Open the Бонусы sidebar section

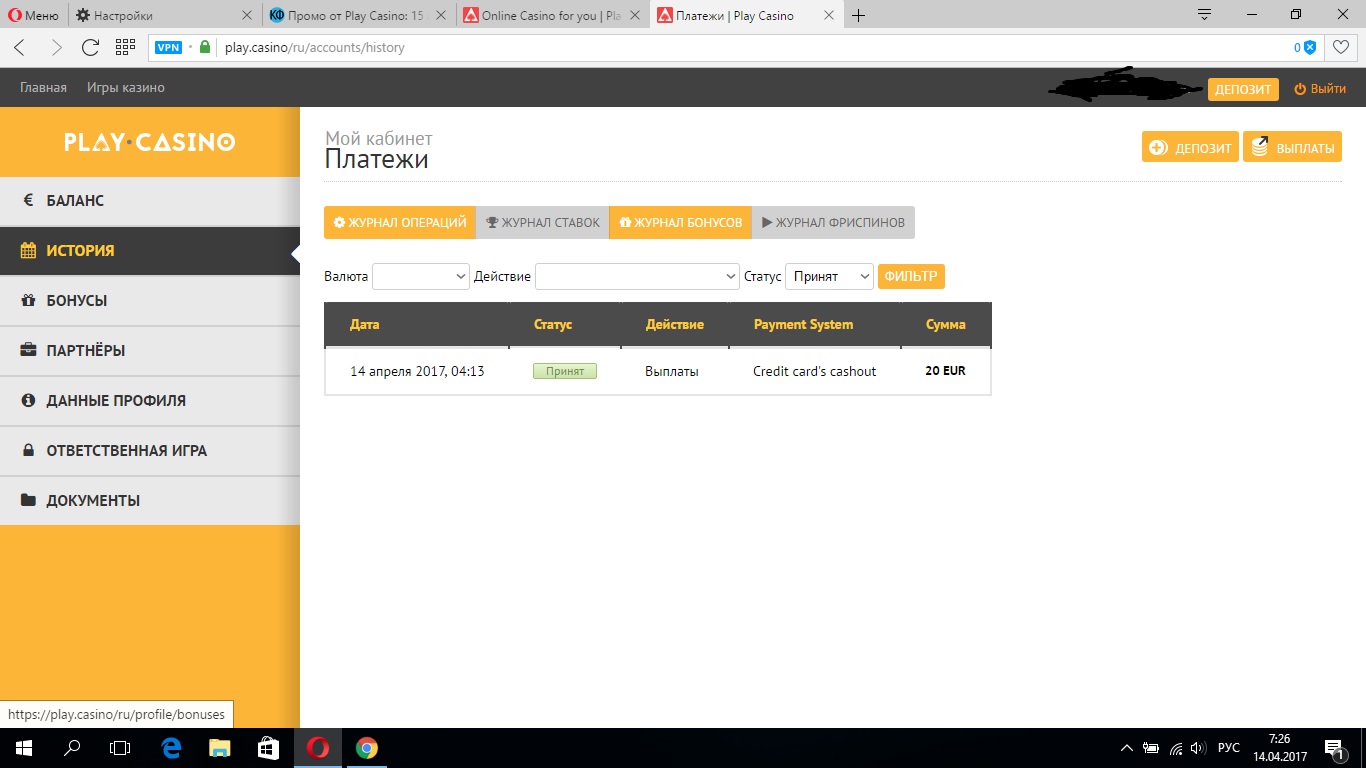[x=150, y=301]
